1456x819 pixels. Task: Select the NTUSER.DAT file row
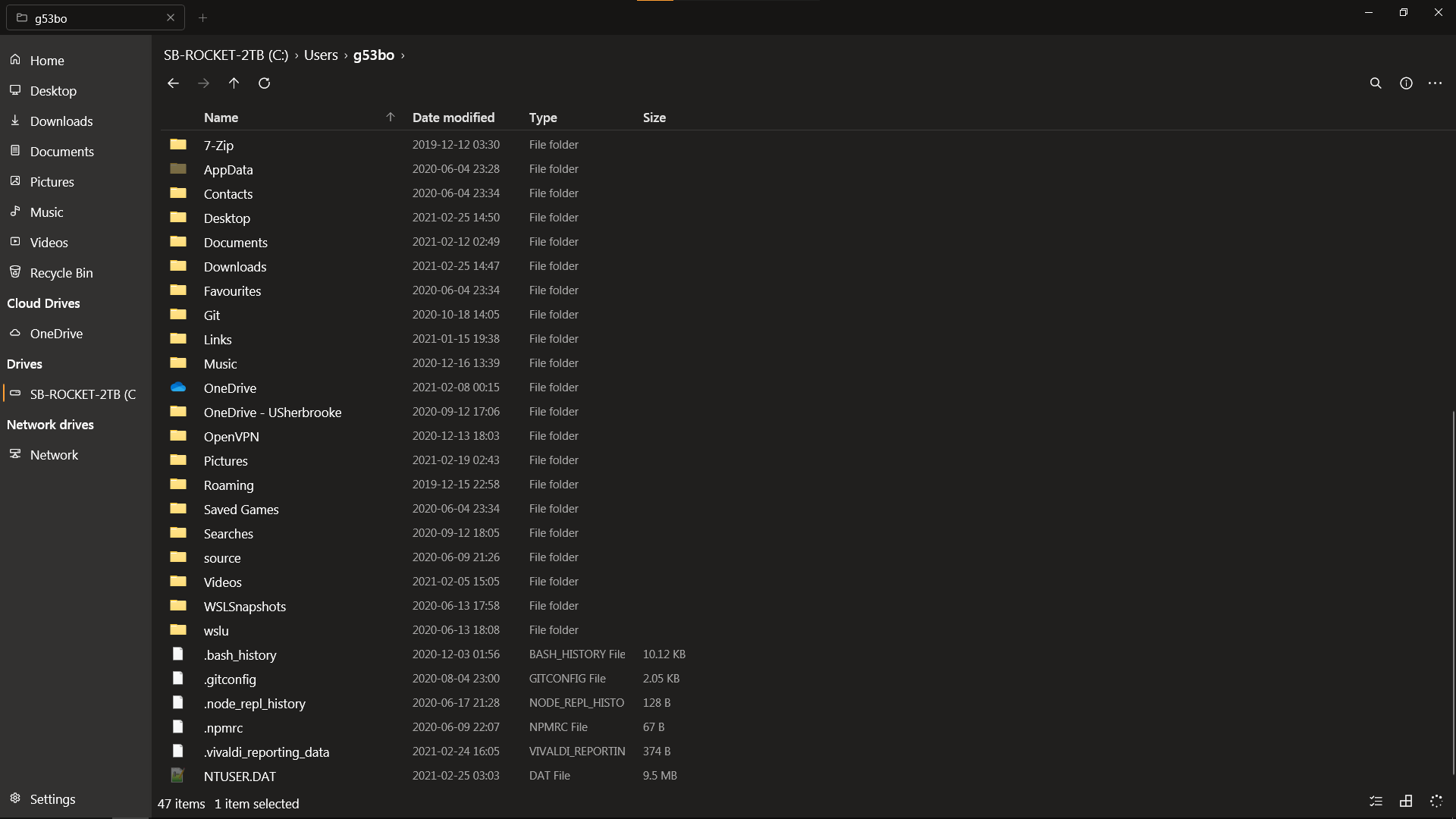pos(240,776)
